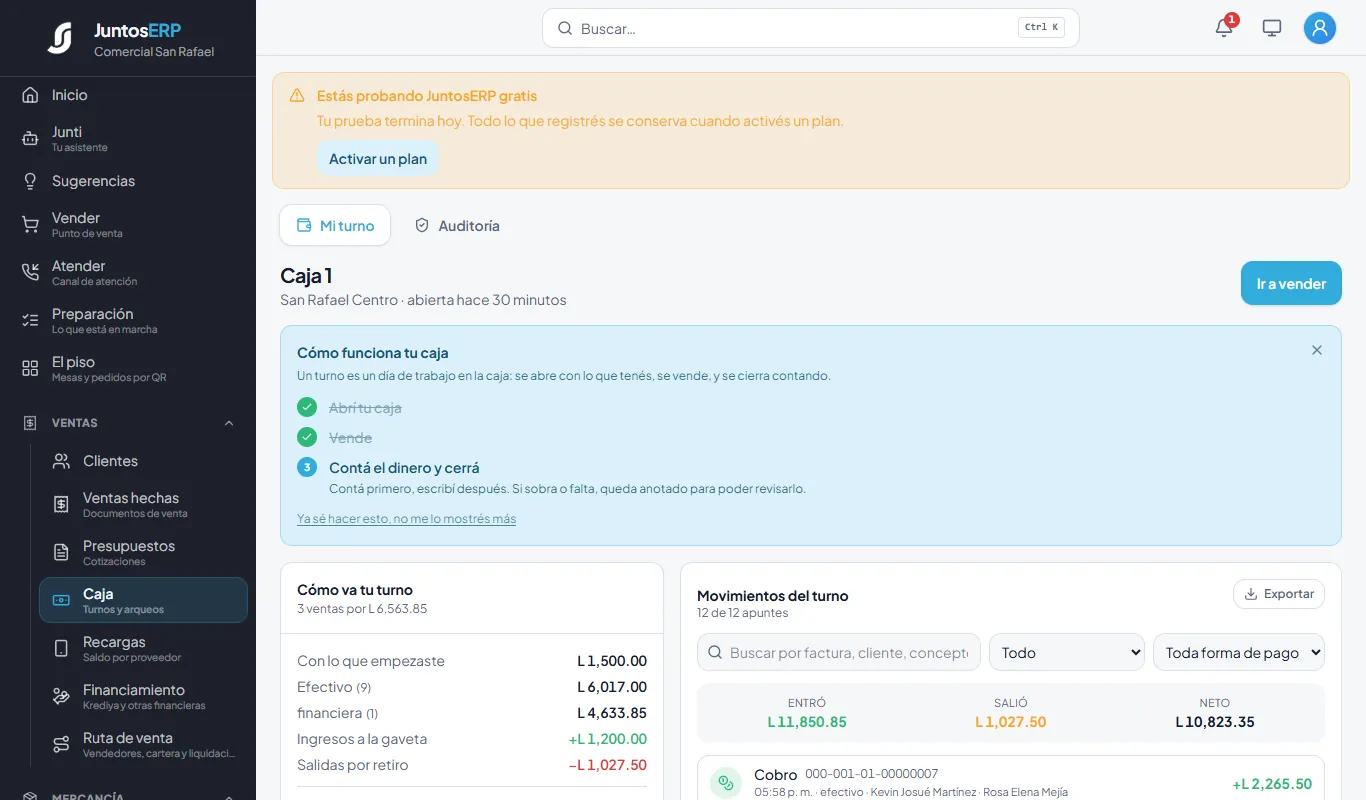
Task: Switch to the Mi turno tab
Action: pos(335,225)
